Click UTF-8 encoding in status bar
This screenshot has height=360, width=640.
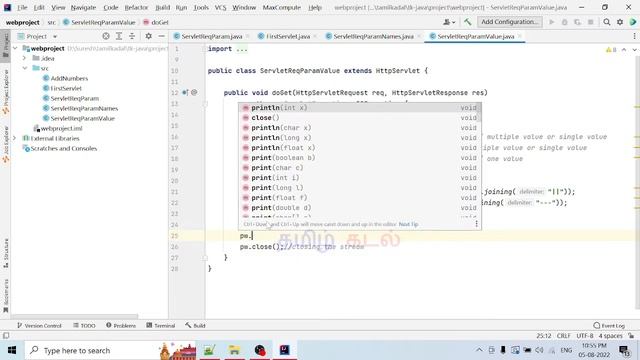[584, 336]
